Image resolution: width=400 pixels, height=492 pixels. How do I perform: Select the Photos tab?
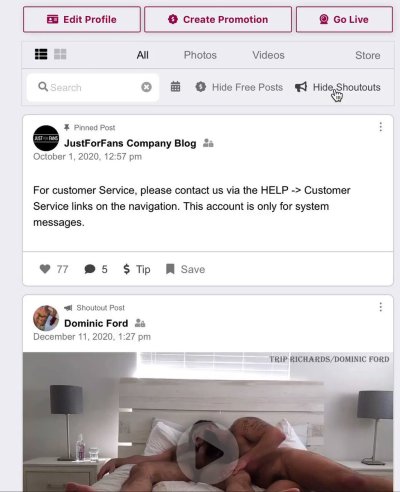200,55
